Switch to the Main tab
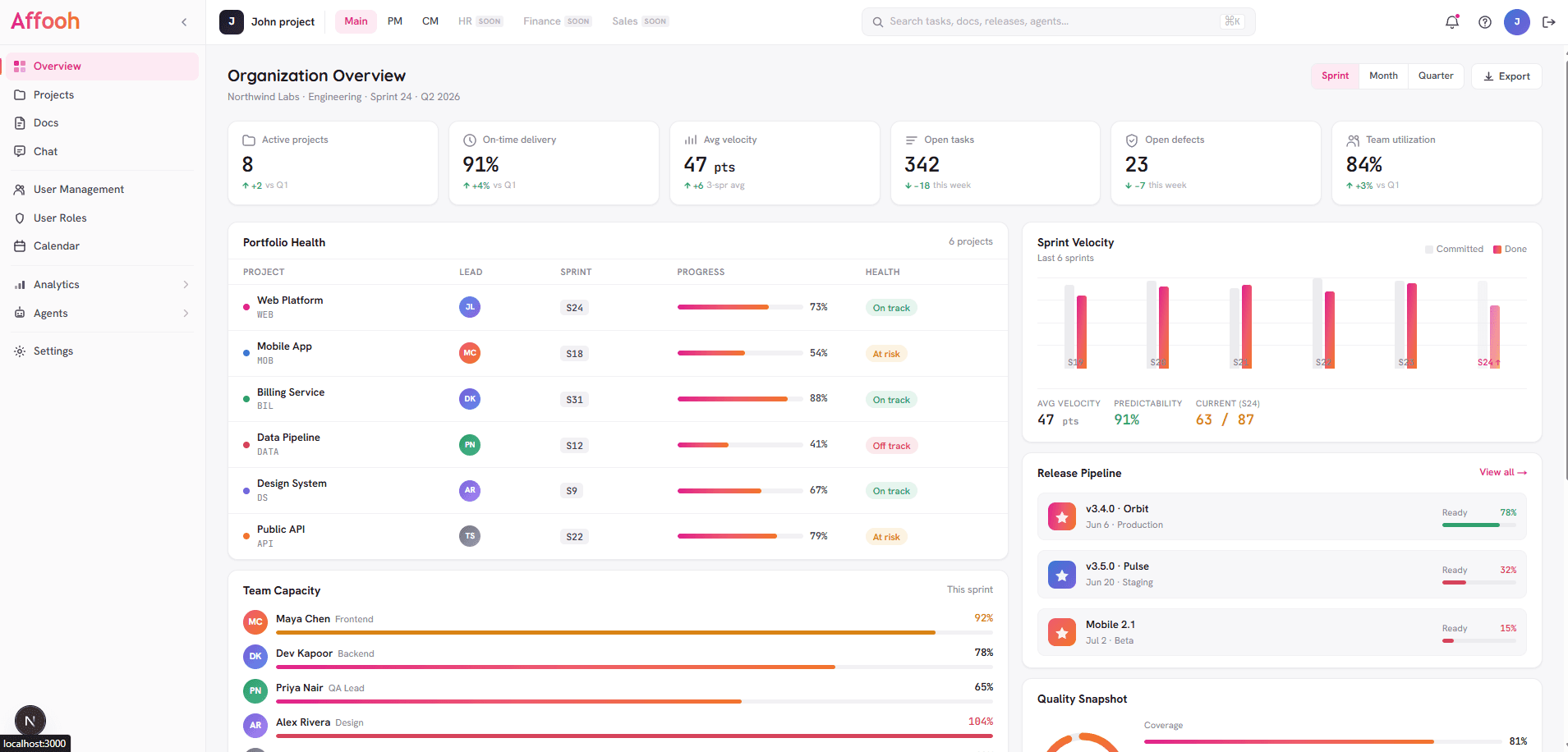 [356, 21]
